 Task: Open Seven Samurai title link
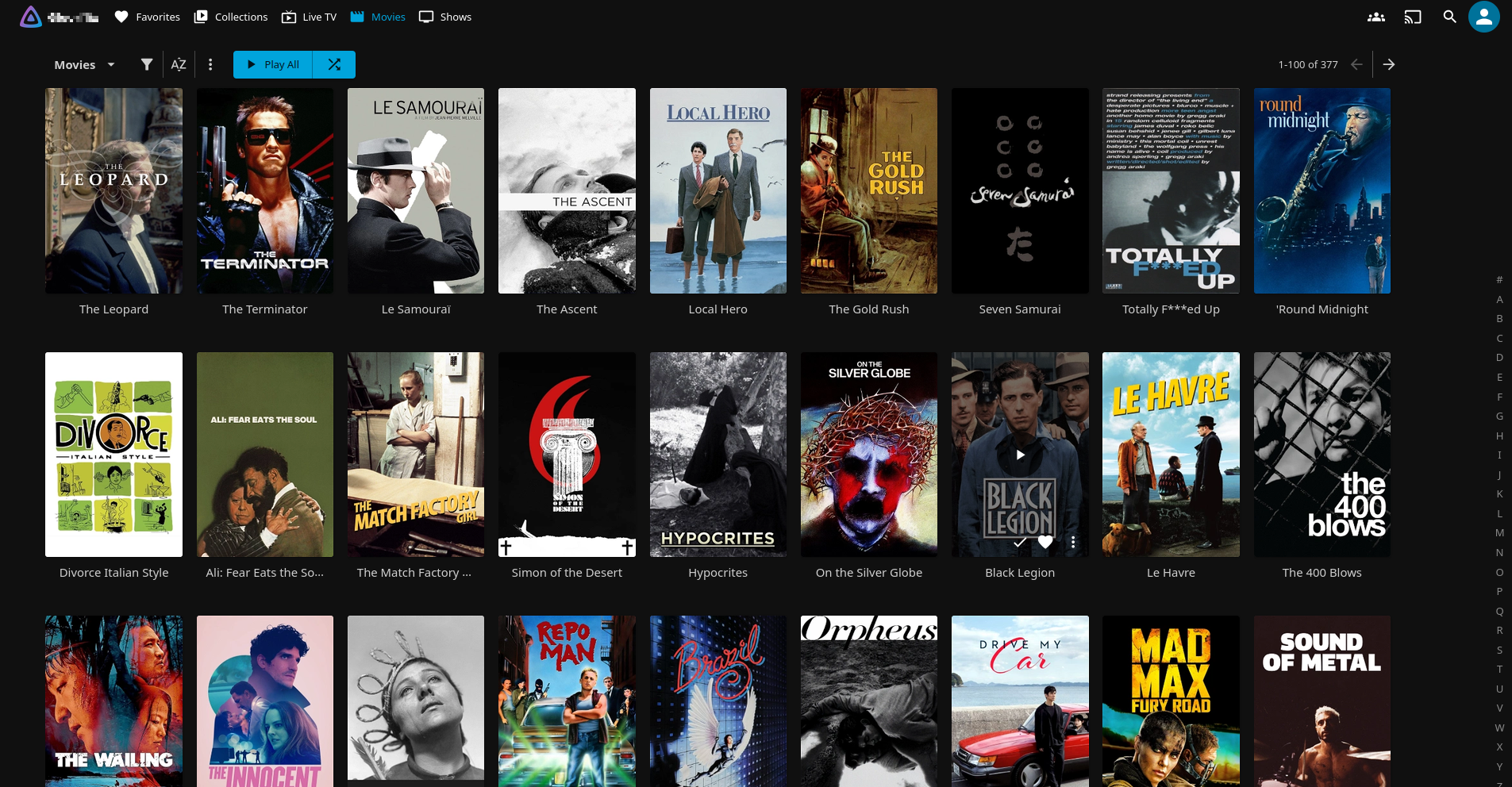pos(1020,309)
